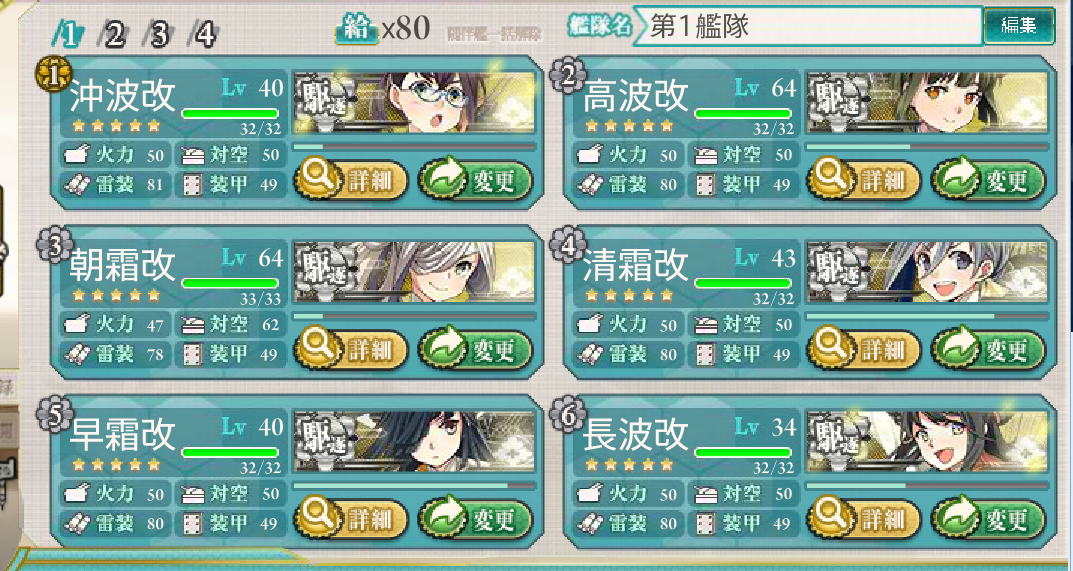Click the 給 supply icon
The height and width of the screenshot is (571, 1073).
(x=357, y=29)
